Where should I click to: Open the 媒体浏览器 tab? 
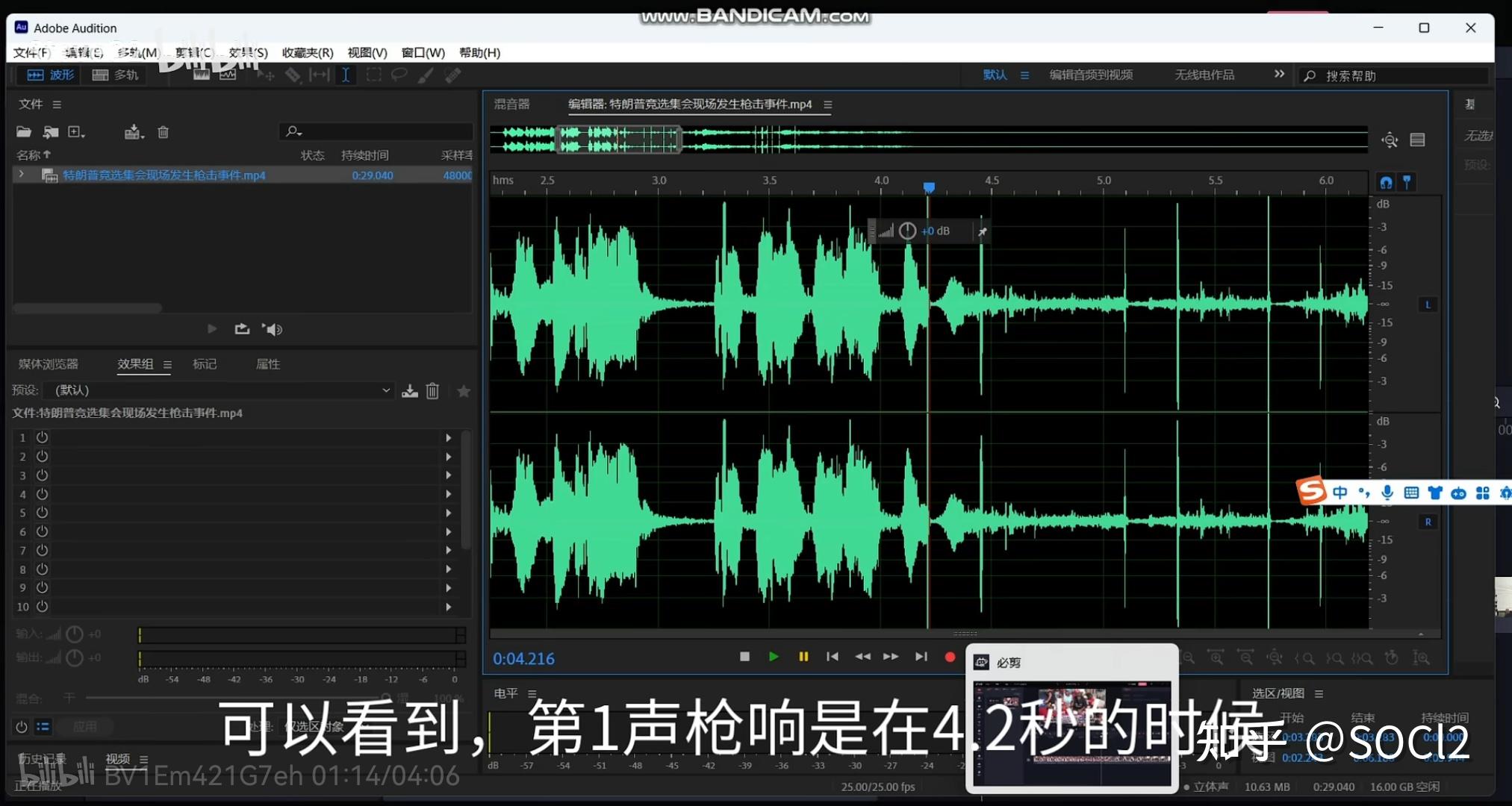point(48,364)
